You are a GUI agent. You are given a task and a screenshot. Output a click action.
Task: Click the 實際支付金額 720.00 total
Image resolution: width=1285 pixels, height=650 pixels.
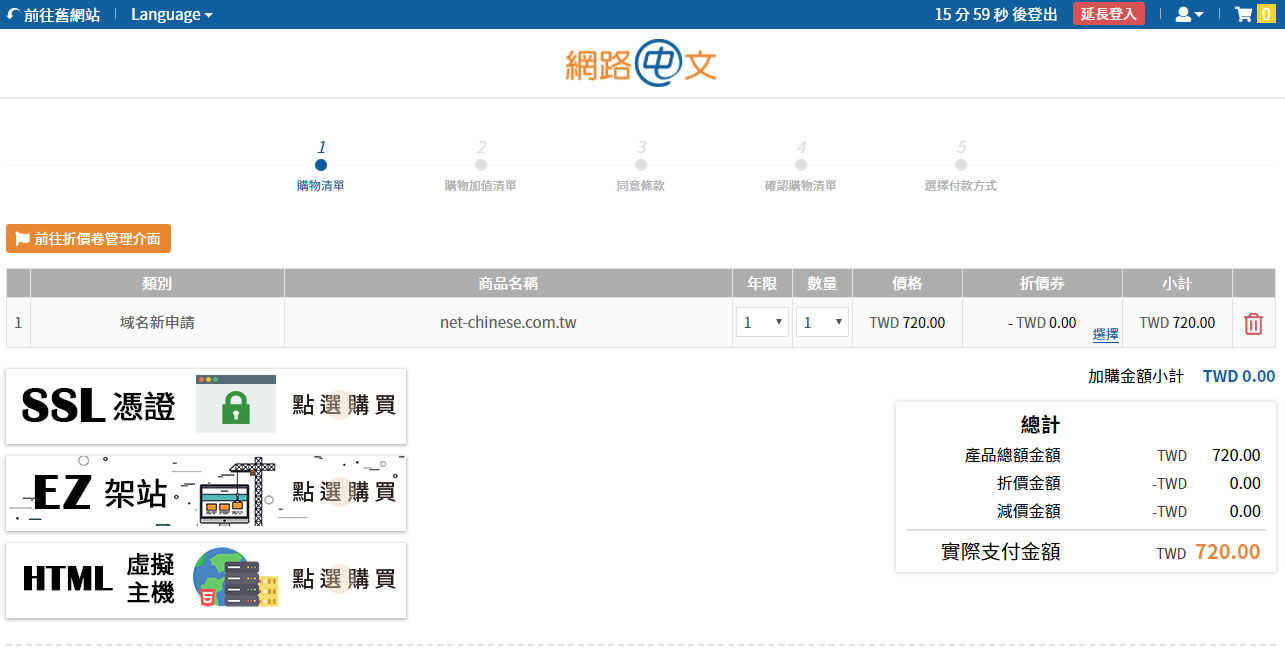(1228, 552)
